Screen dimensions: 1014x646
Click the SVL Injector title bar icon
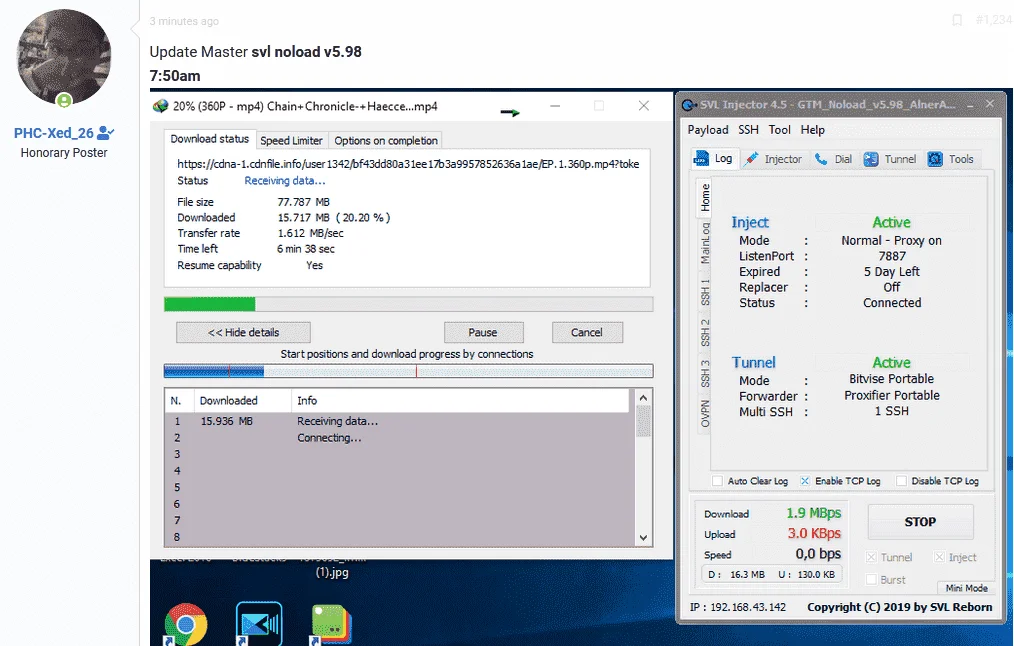[x=689, y=105]
